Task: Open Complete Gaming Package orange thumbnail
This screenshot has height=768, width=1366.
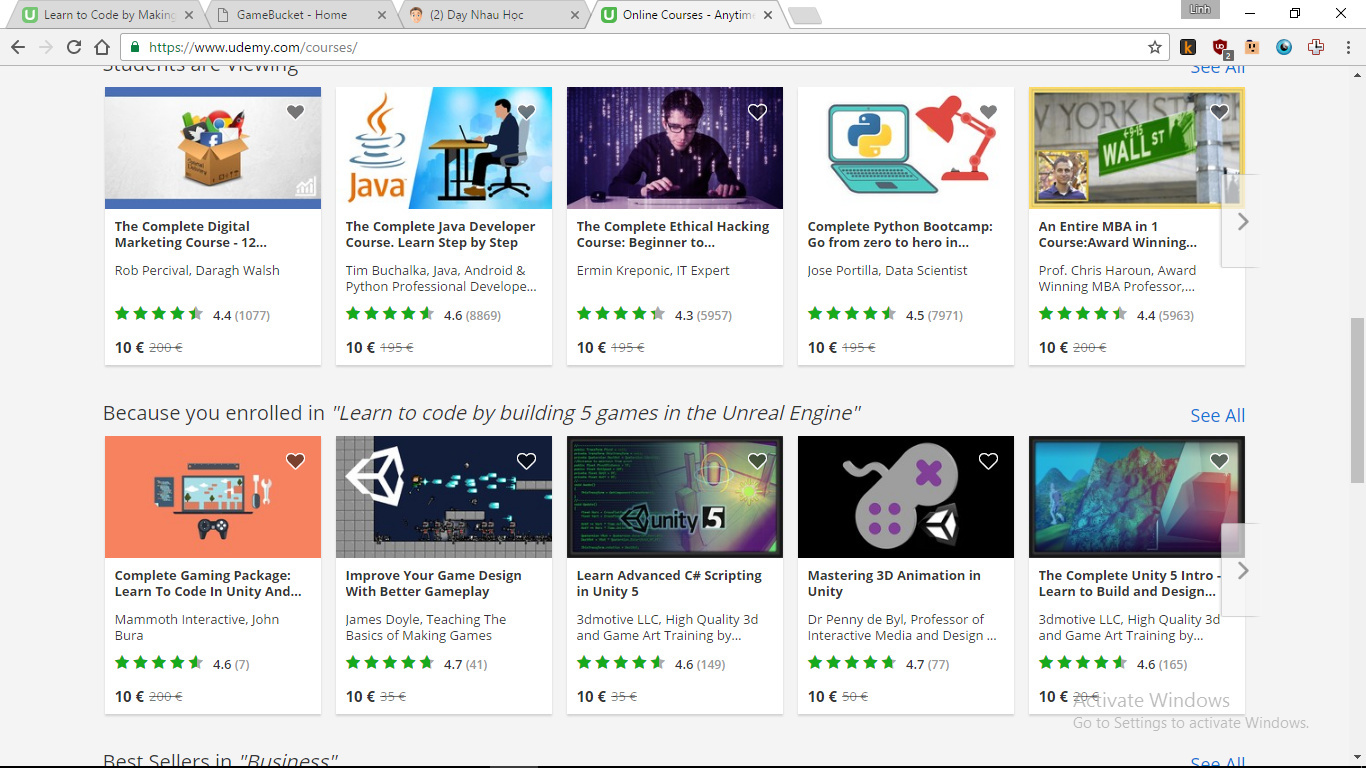Action: (x=213, y=497)
